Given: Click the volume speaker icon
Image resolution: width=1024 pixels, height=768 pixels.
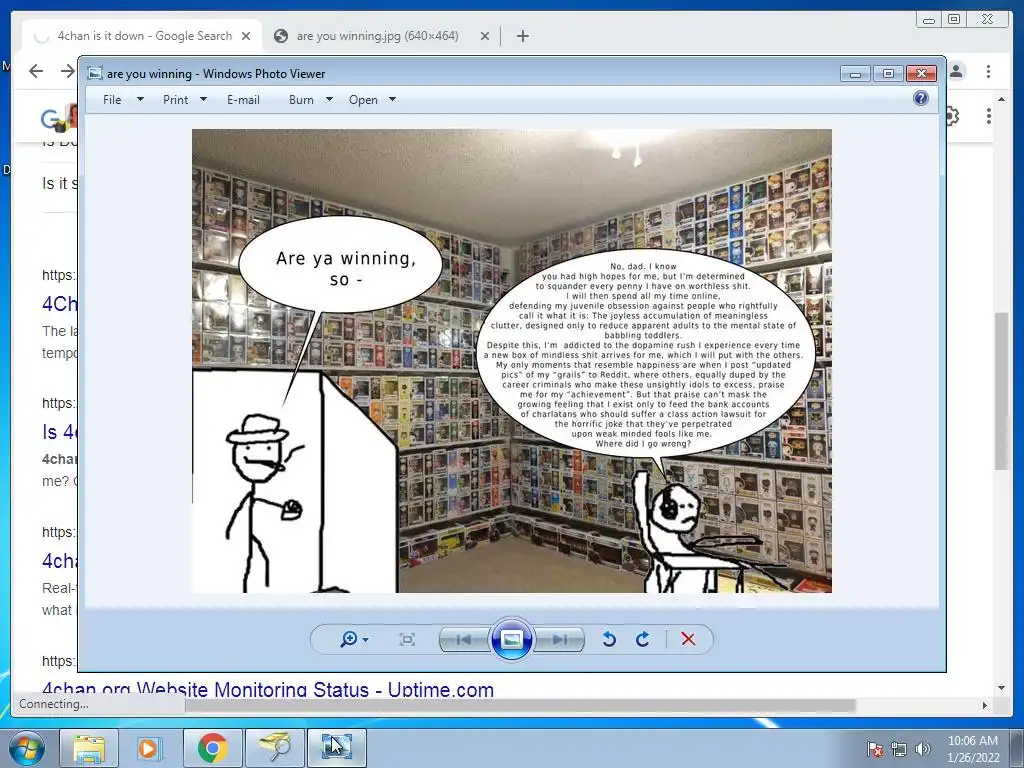Looking at the screenshot, I should tap(923, 749).
